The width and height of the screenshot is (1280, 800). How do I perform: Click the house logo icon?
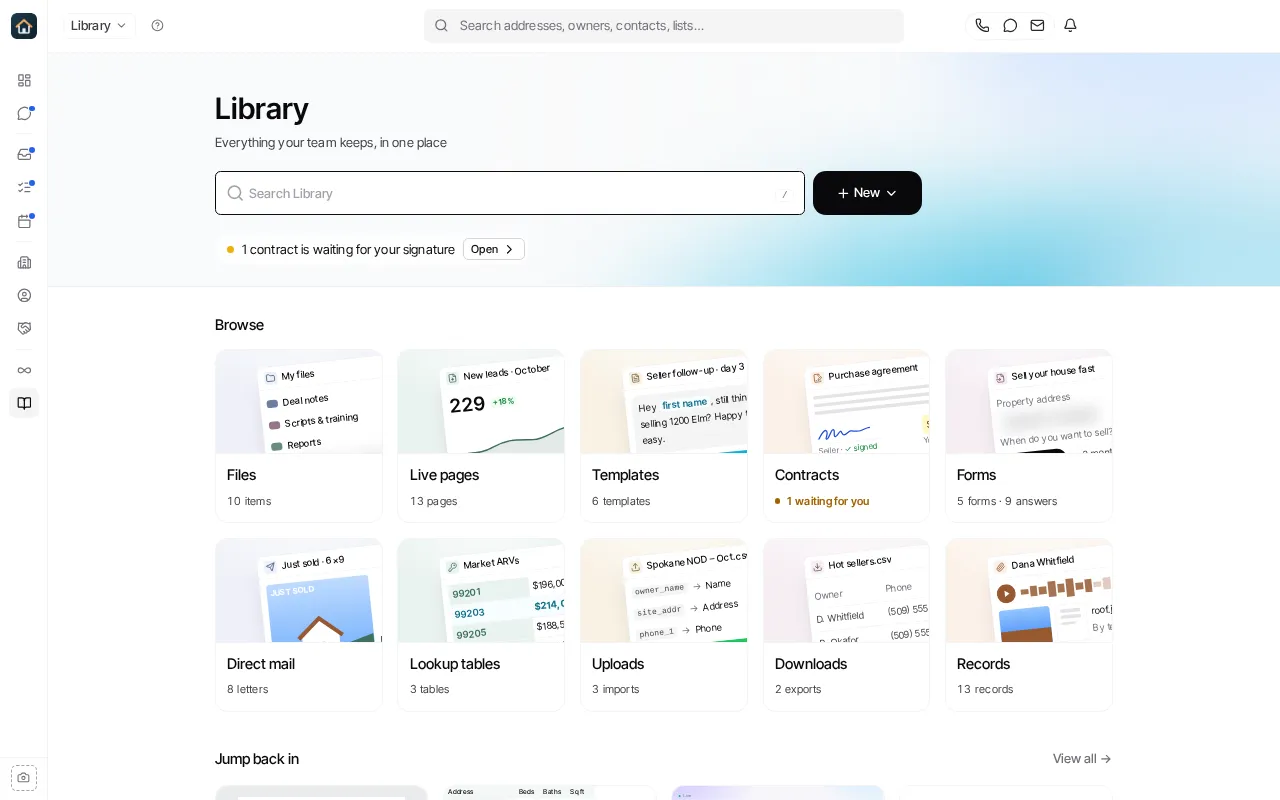pyautogui.click(x=24, y=26)
